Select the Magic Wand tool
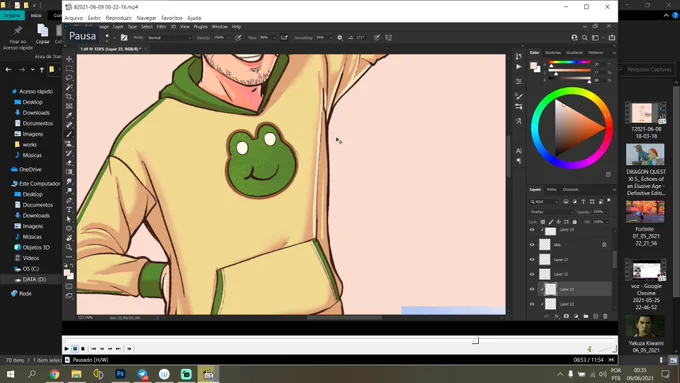Screen dimensions: 680x383 tap(69, 87)
